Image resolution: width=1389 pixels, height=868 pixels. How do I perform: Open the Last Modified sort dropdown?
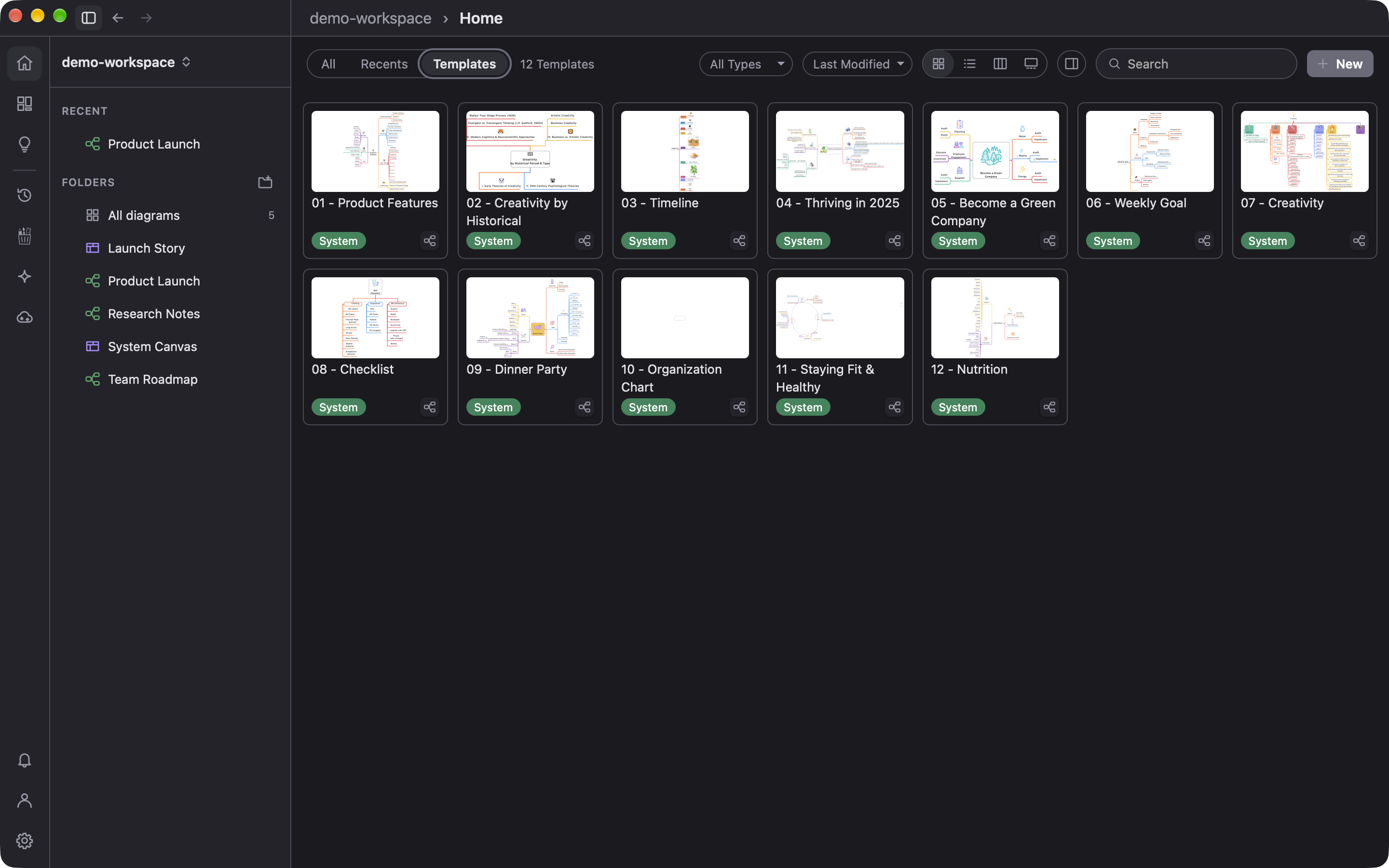tap(857, 64)
